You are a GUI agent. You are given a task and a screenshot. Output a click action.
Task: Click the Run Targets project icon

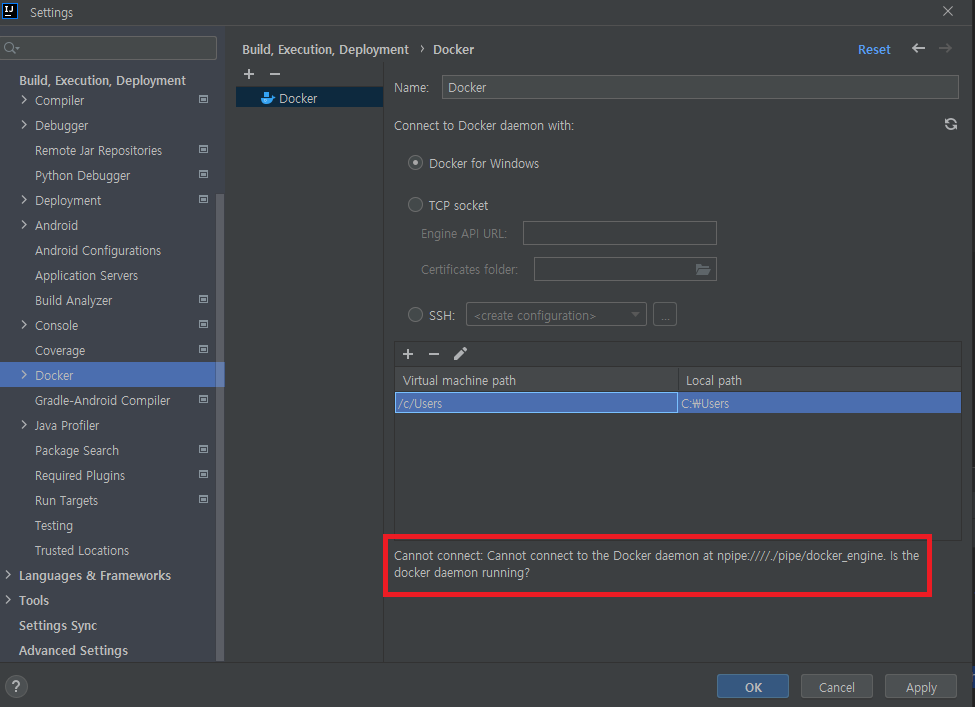click(203, 499)
